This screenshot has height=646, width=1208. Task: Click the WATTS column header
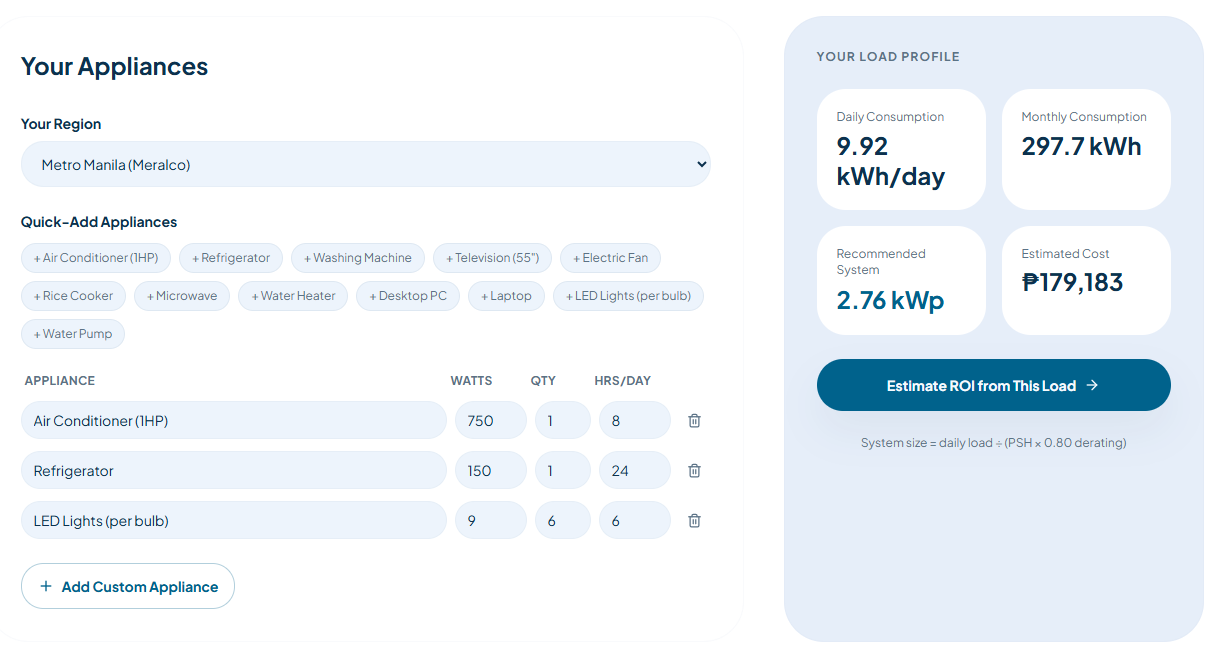click(x=471, y=381)
